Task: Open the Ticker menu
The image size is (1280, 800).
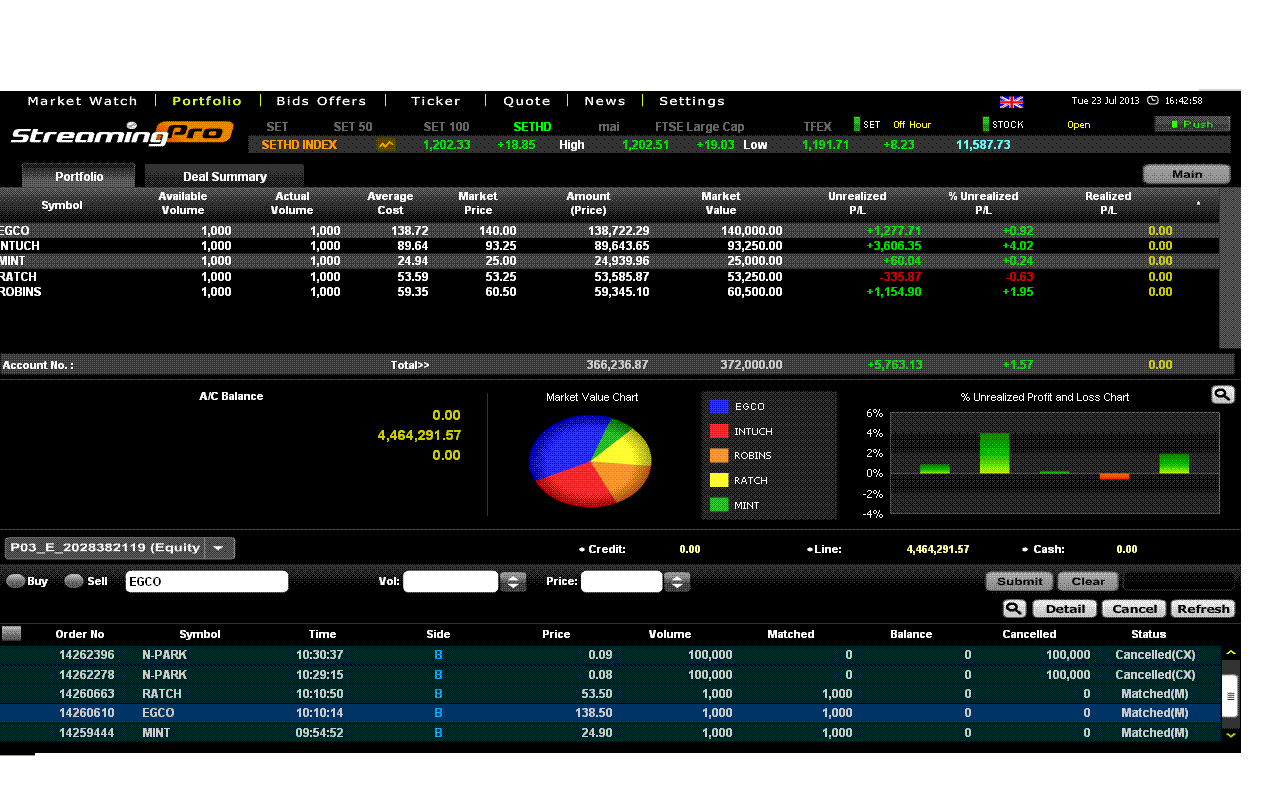Action: pyautogui.click(x=436, y=101)
